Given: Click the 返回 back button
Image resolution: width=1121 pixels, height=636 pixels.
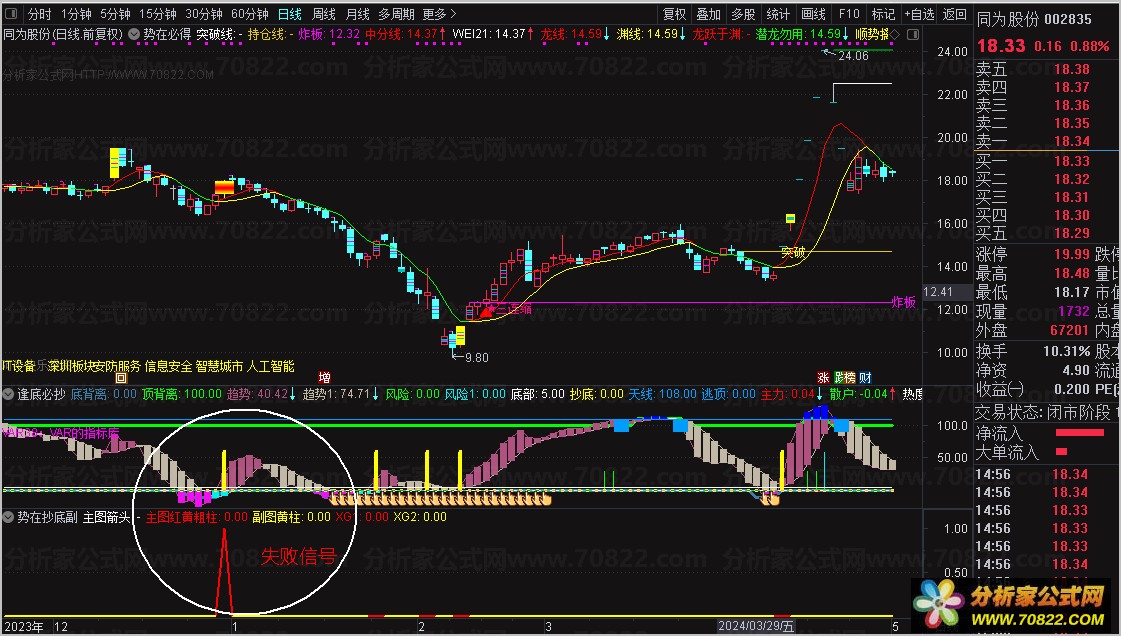Looking at the screenshot, I should point(954,14).
